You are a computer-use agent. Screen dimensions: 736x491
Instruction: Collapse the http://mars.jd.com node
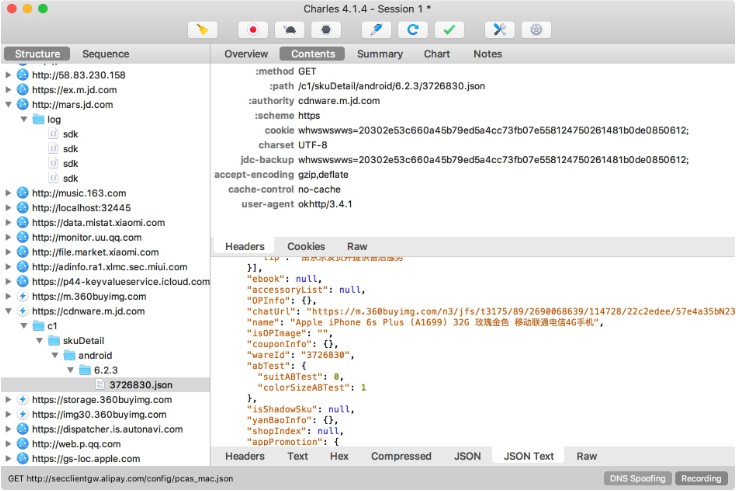coord(10,104)
